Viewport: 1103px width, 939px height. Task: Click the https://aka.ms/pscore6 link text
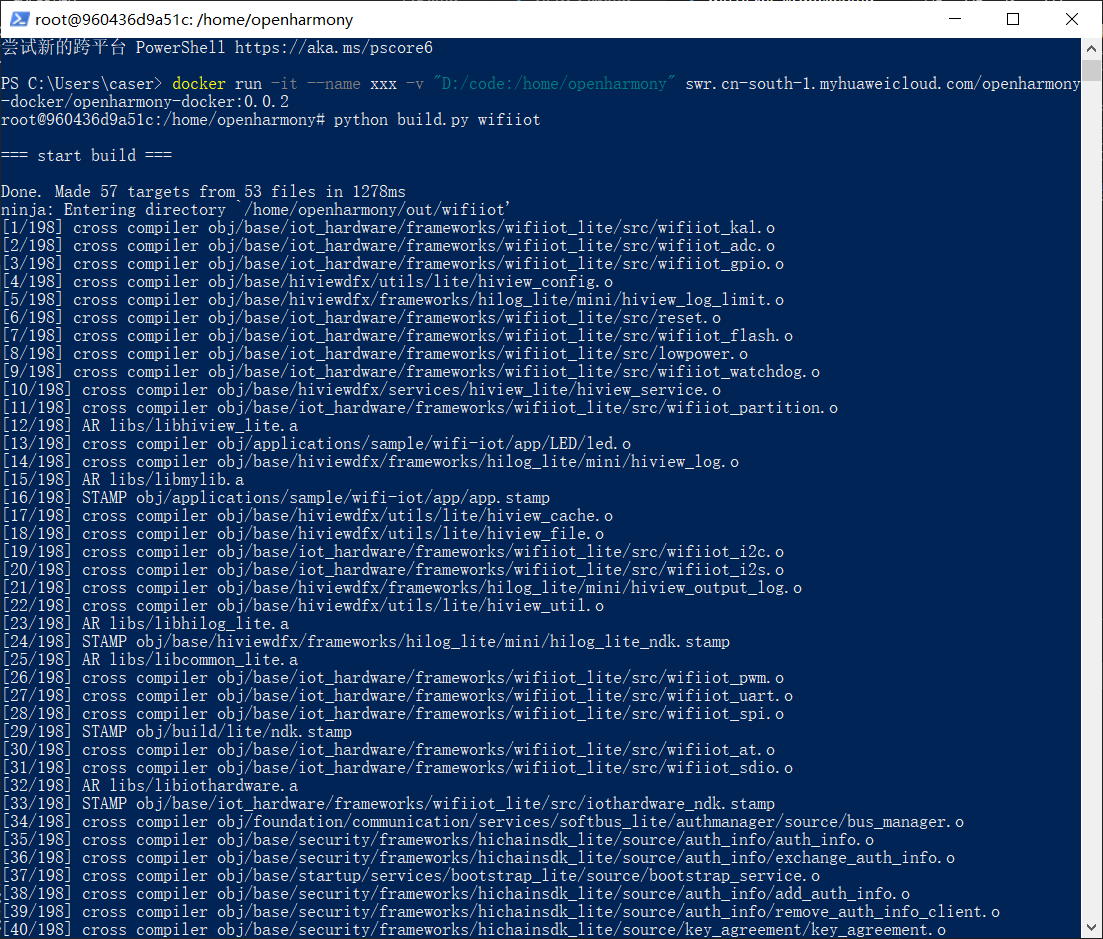point(333,48)
